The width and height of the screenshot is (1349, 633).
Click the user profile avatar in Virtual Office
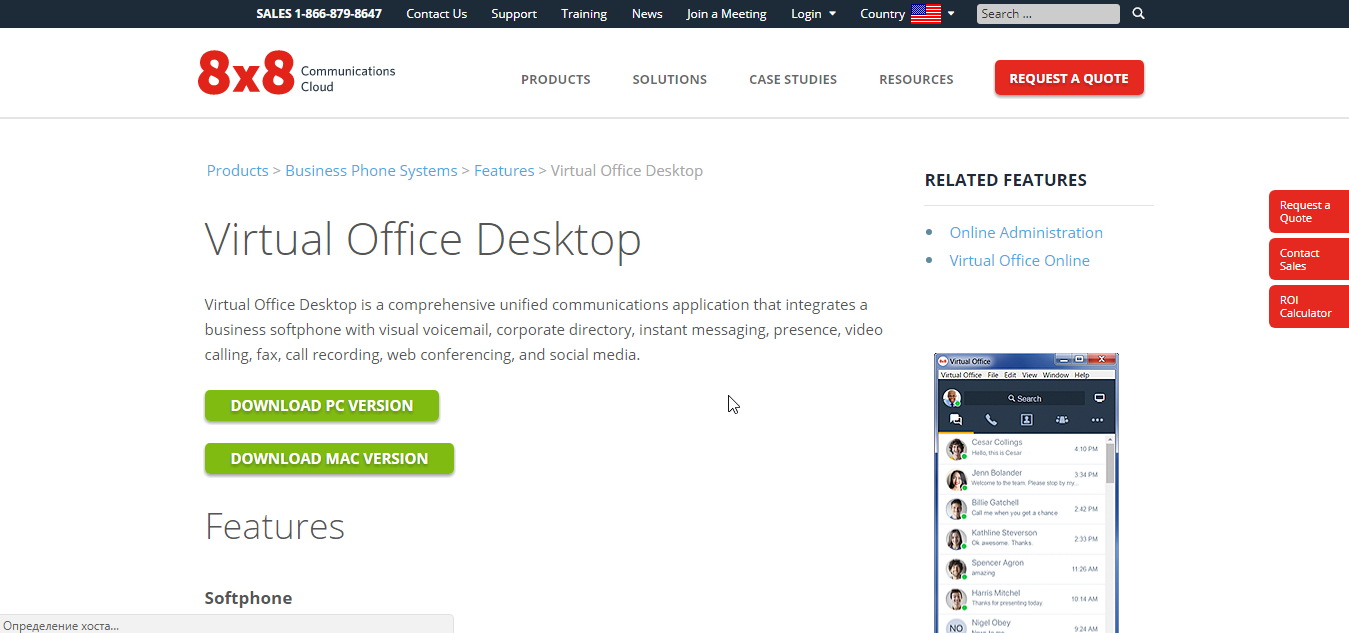(x=952, y=397)
